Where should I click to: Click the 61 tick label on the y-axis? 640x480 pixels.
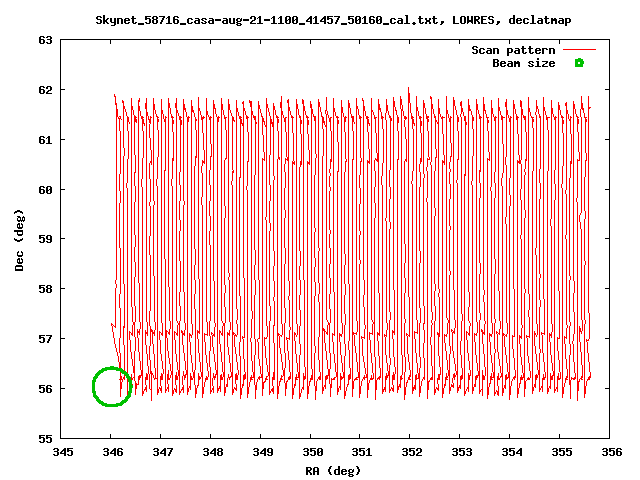pyautogui.click(x=44, y=140)
